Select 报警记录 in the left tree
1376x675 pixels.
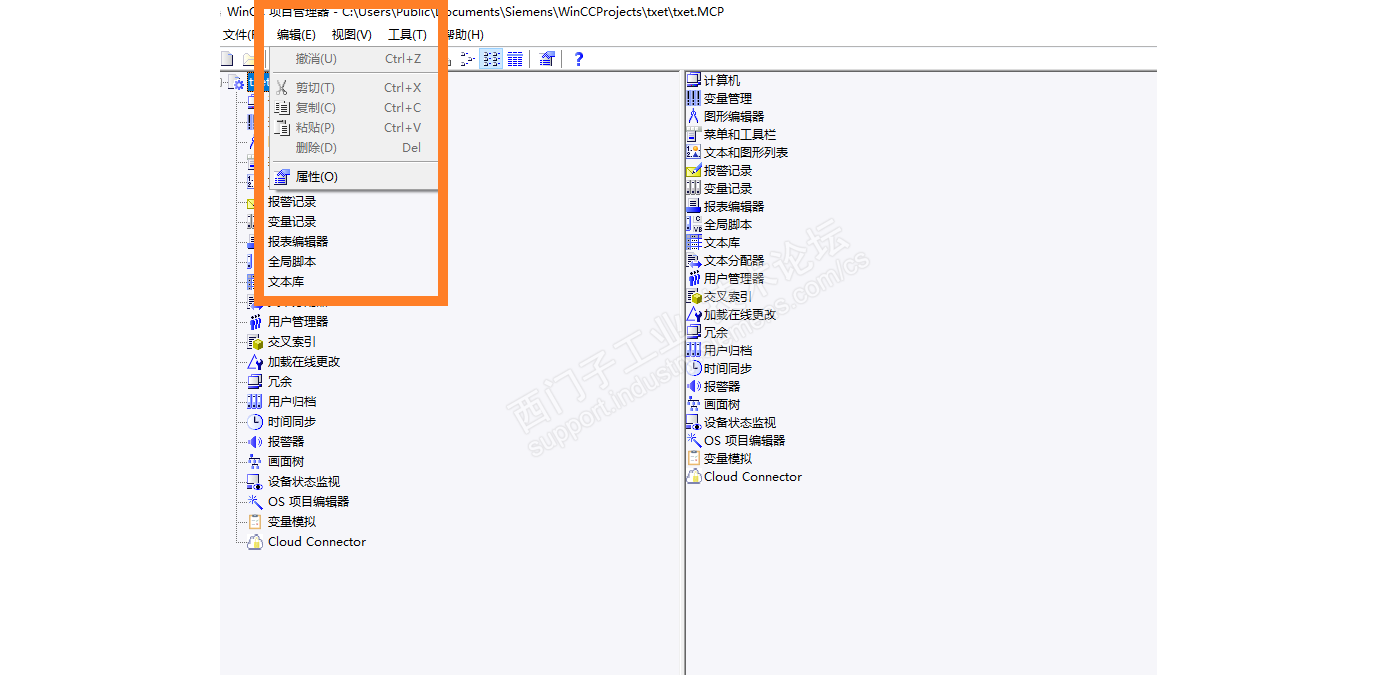click(292, 202)
